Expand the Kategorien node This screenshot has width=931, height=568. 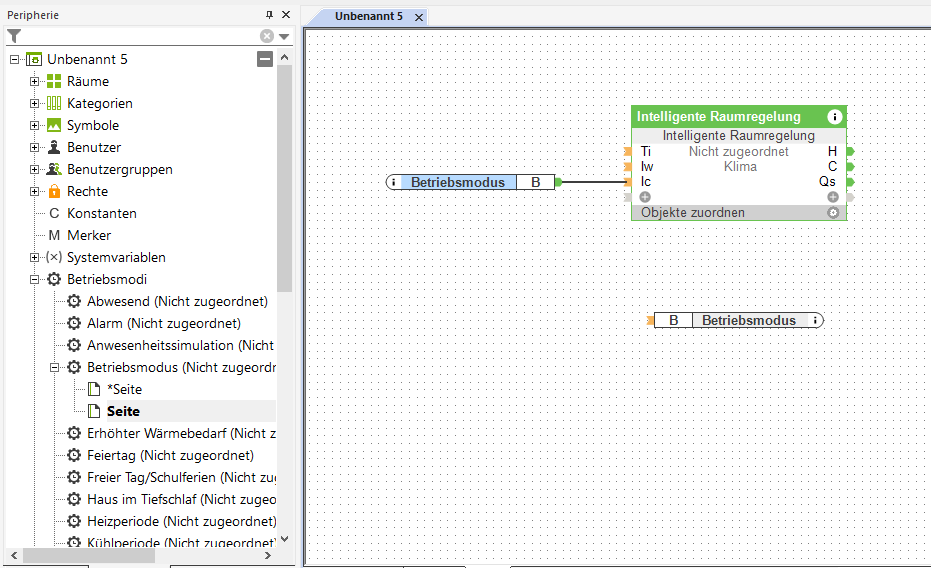[x=34, y=103]
